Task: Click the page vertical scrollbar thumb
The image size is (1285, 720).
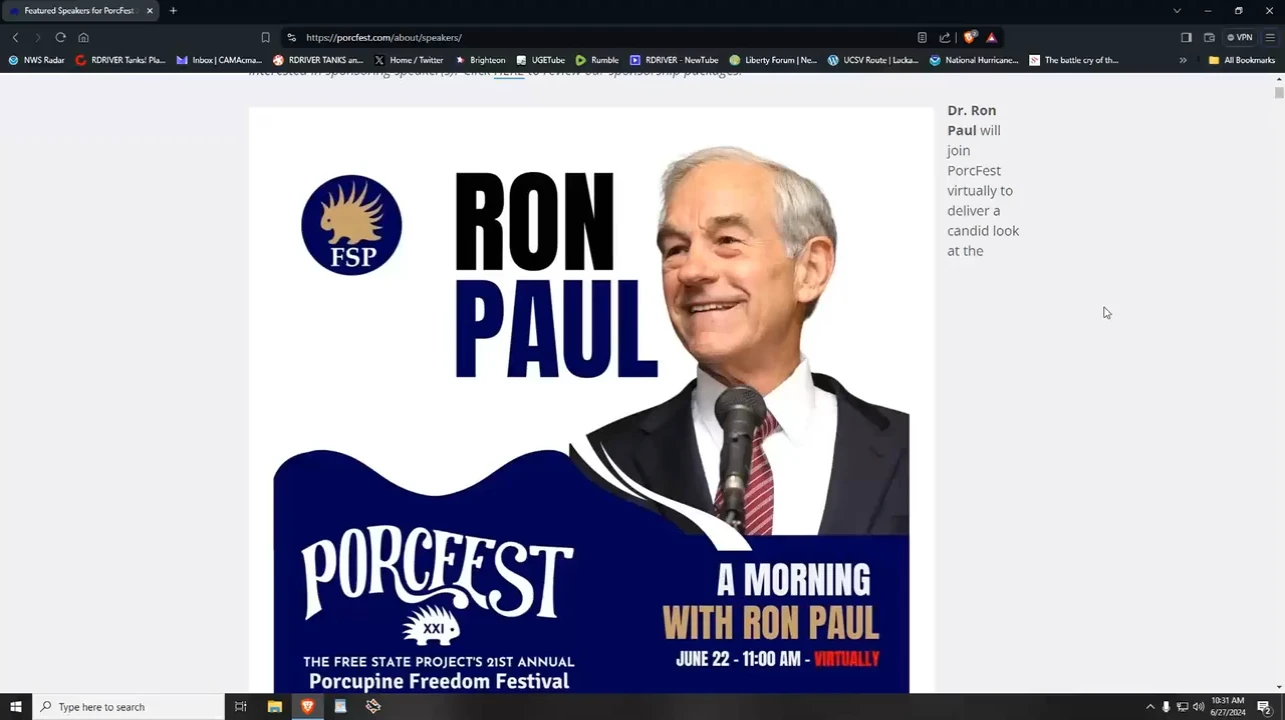Action: 1278,93
